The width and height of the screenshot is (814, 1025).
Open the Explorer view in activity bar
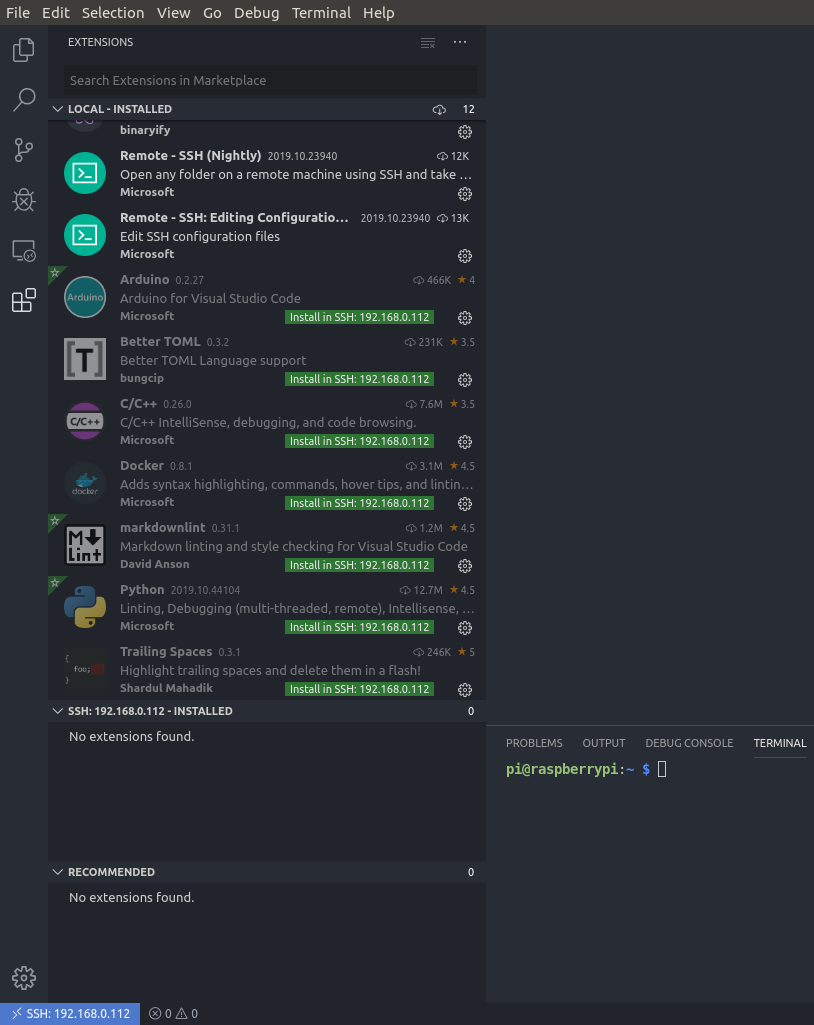pyautogui.click(x=24, y=50)
